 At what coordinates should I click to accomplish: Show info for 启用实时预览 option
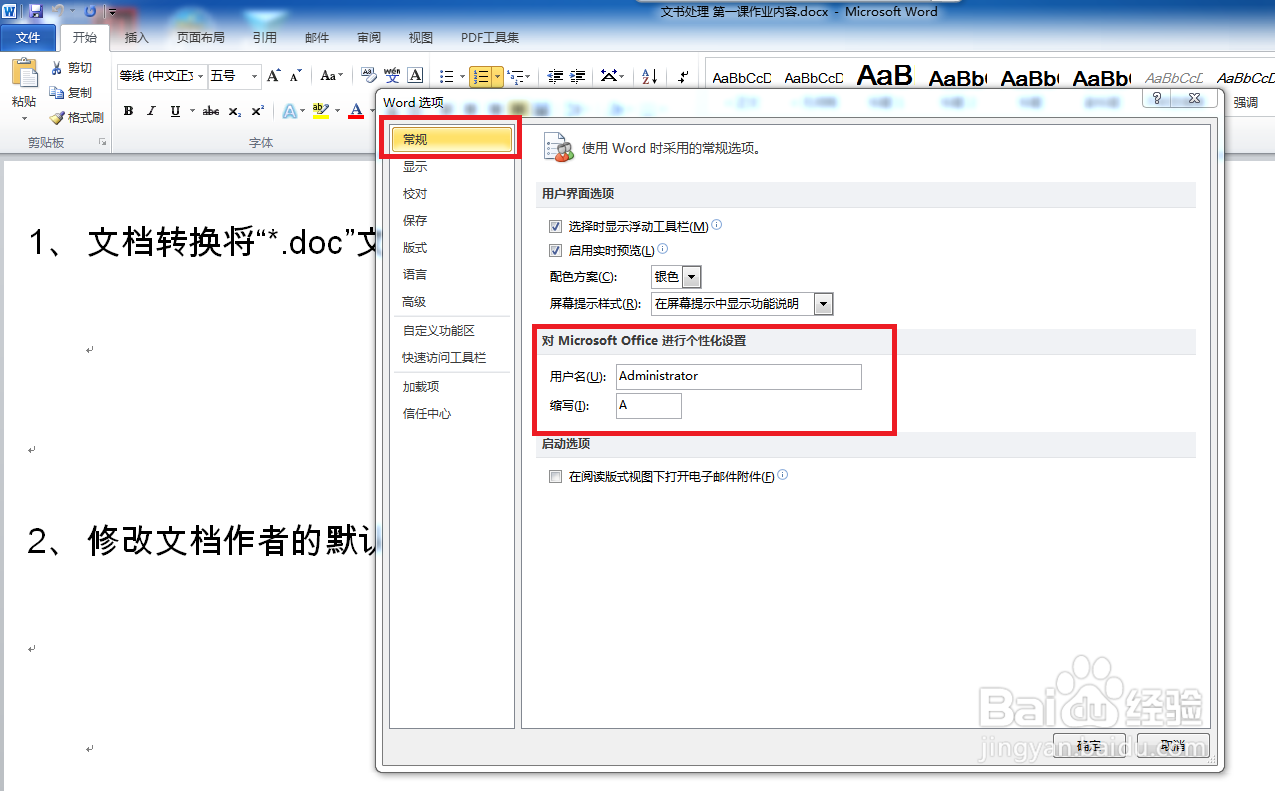tap(662, 249)
